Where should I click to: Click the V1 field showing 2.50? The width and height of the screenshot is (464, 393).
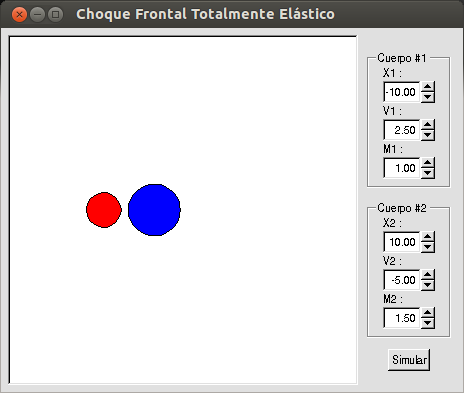coord(402,130)
